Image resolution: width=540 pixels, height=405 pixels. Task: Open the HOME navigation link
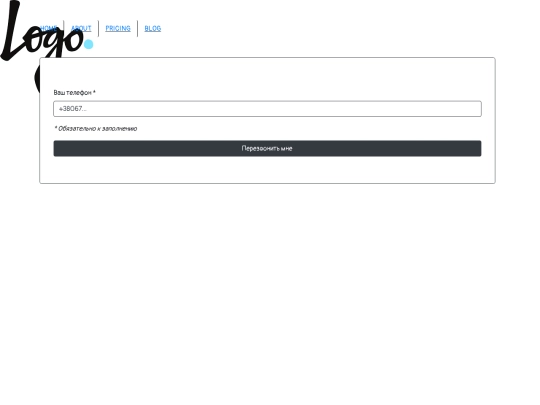click(49, 28)
